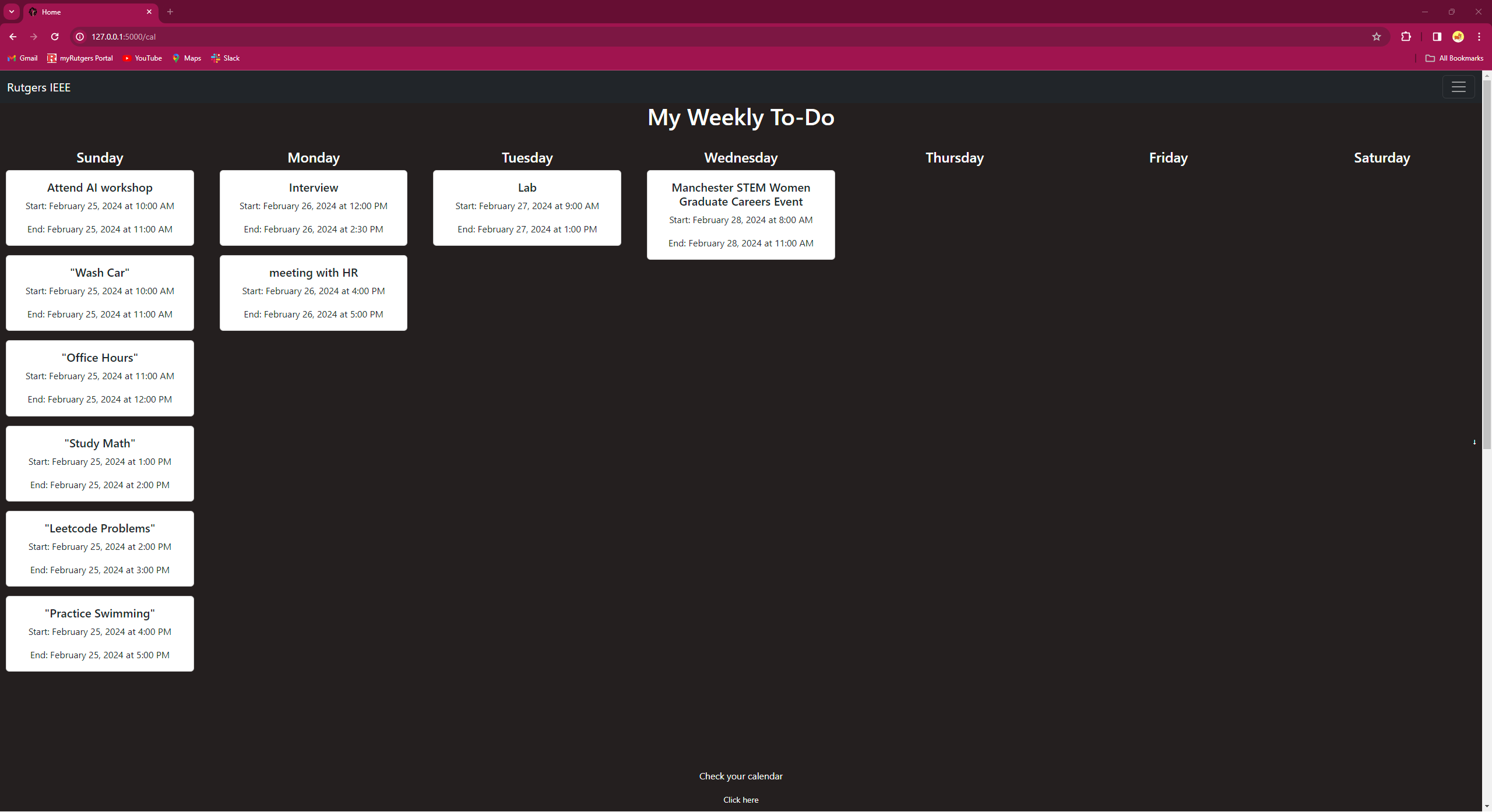
Task: Go back with browser back arrow
Action: tap(13, 37)
